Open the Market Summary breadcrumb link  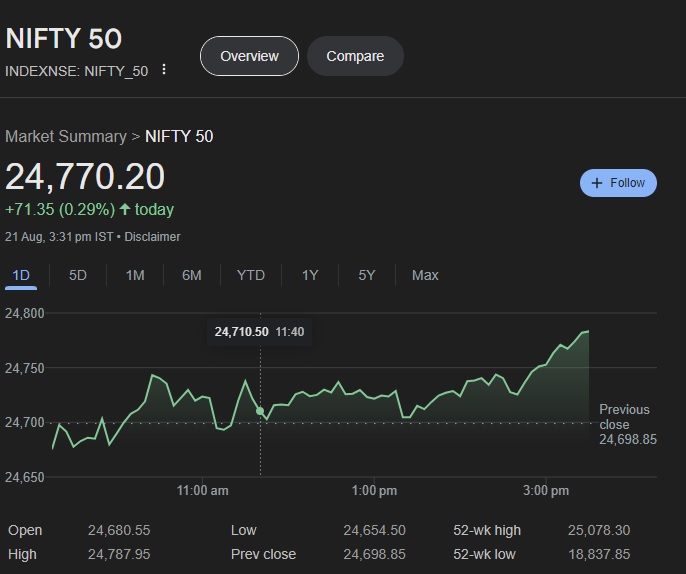[66, 136]
